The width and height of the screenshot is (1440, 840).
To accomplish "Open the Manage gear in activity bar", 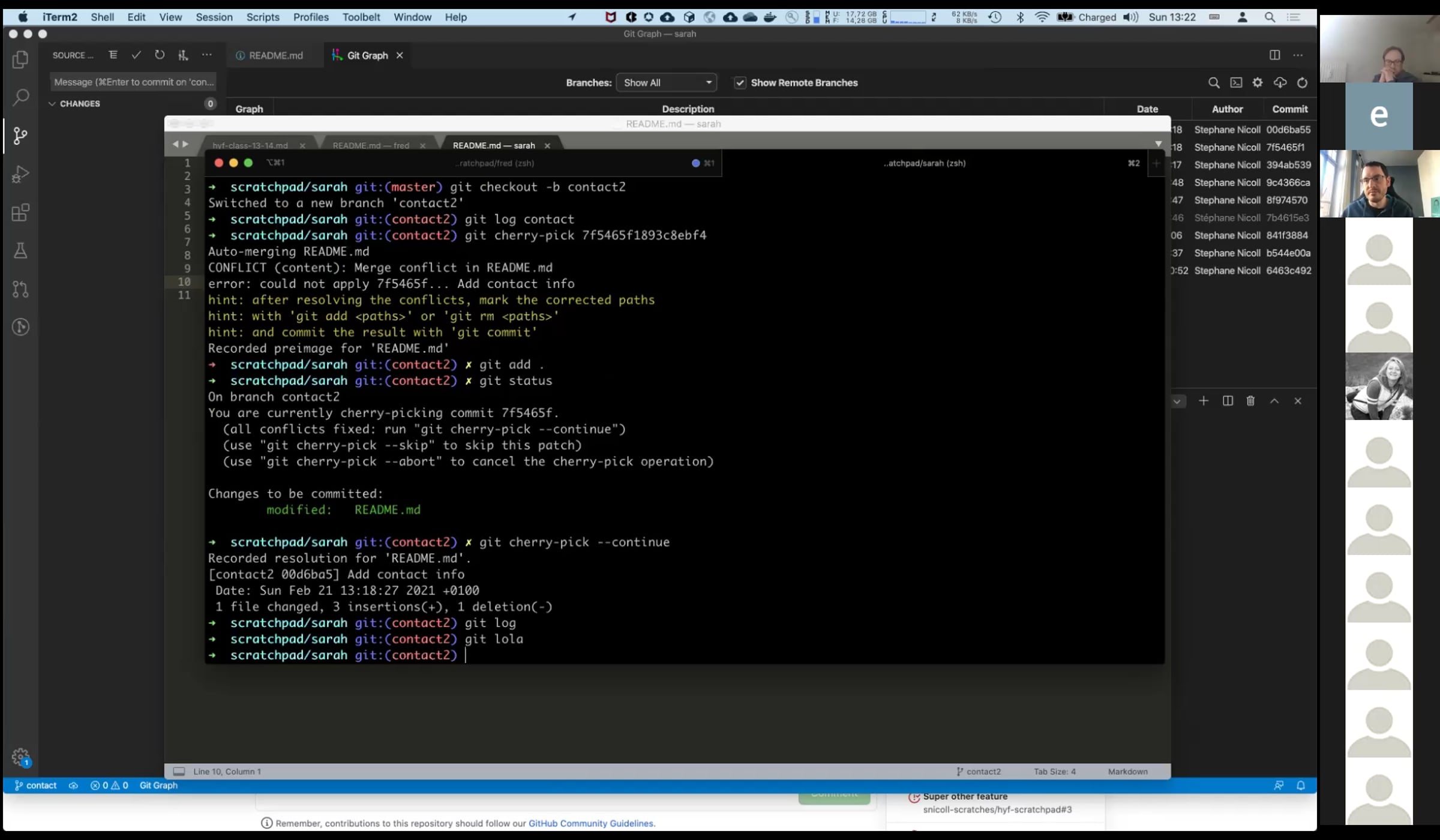I will click(20, 757).
